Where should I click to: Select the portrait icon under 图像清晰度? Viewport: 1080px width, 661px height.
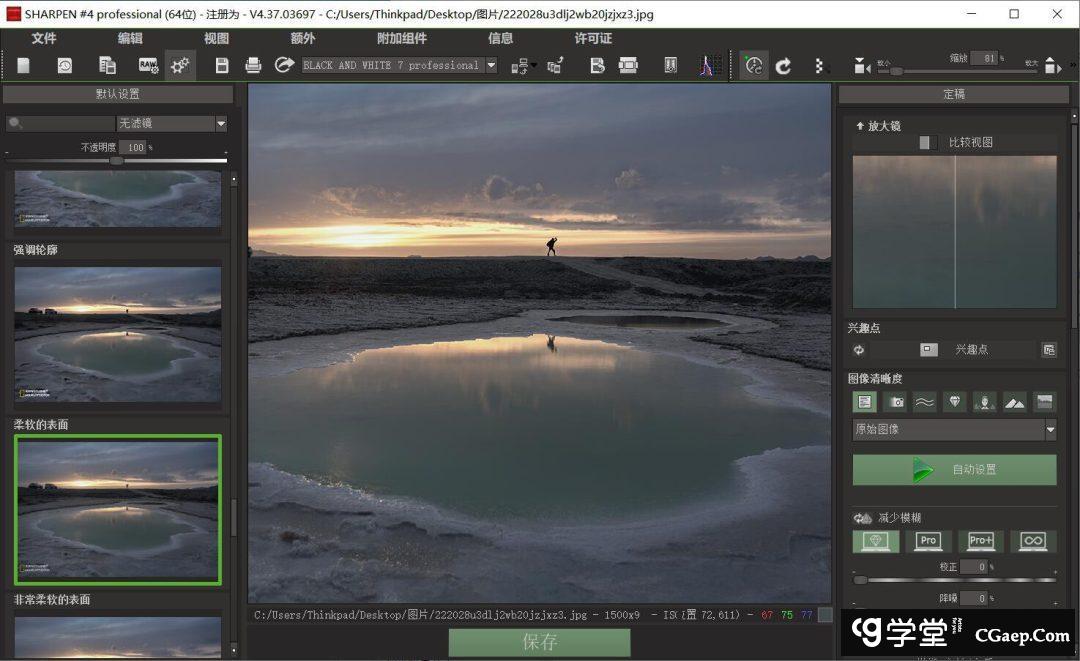984,401
